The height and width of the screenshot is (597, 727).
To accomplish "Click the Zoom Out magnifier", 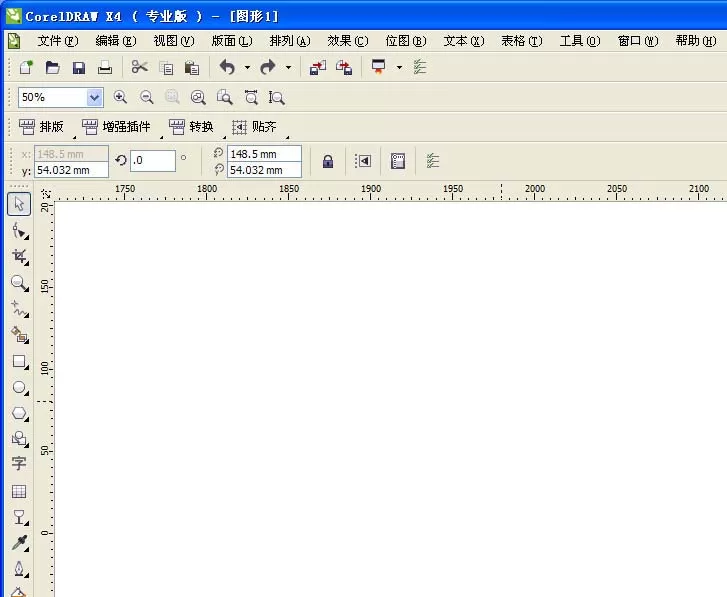I will pos(147,97).
